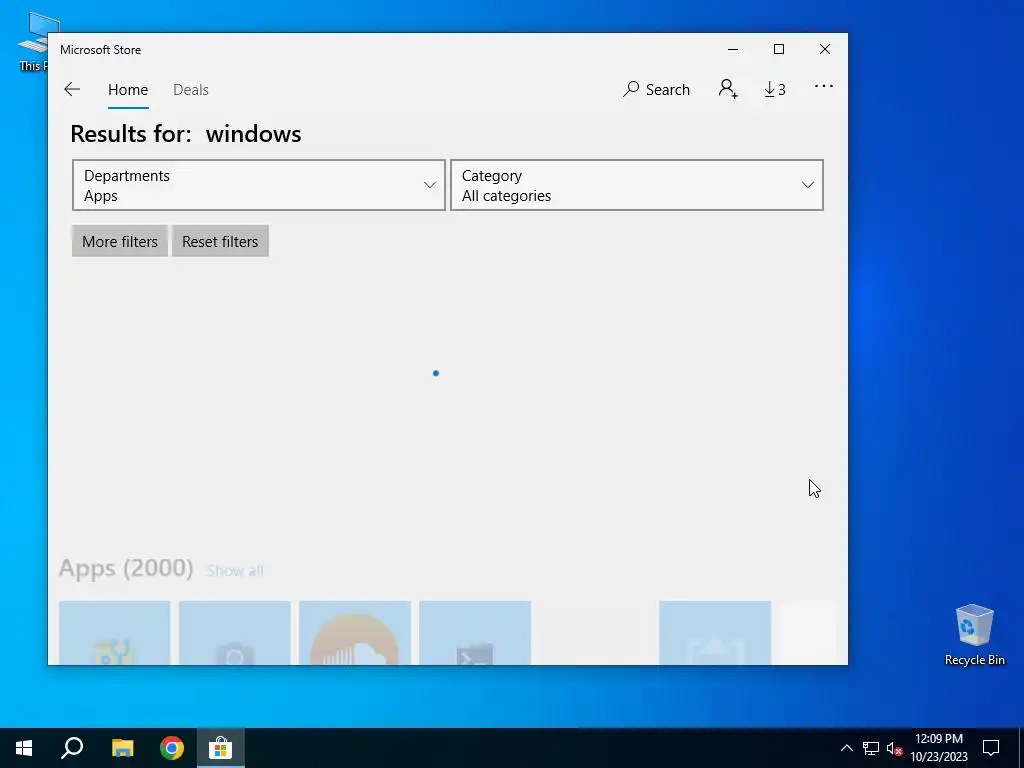This screenshot has width=1024, height=768.
Task: Open the SoundCloud app tile
Action: click(355, 633)
